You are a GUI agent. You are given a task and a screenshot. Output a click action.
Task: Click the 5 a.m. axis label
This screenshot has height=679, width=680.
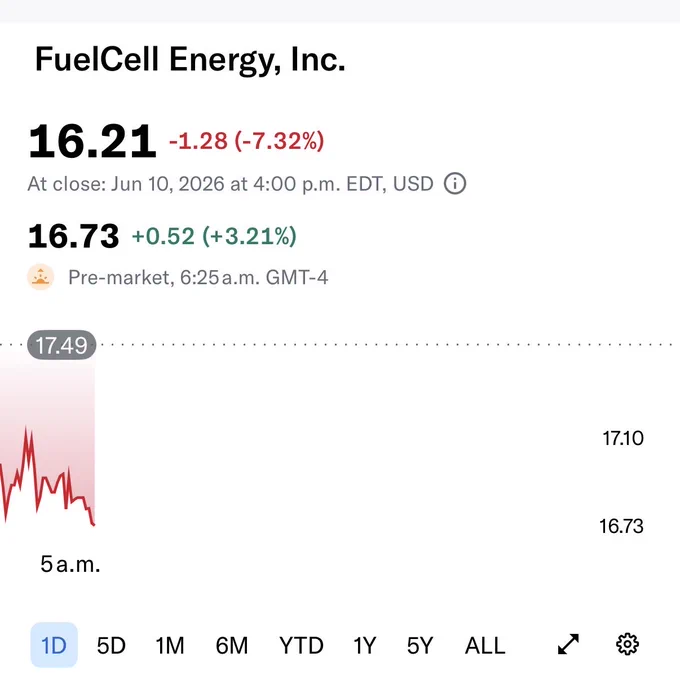tap(70, 564)
